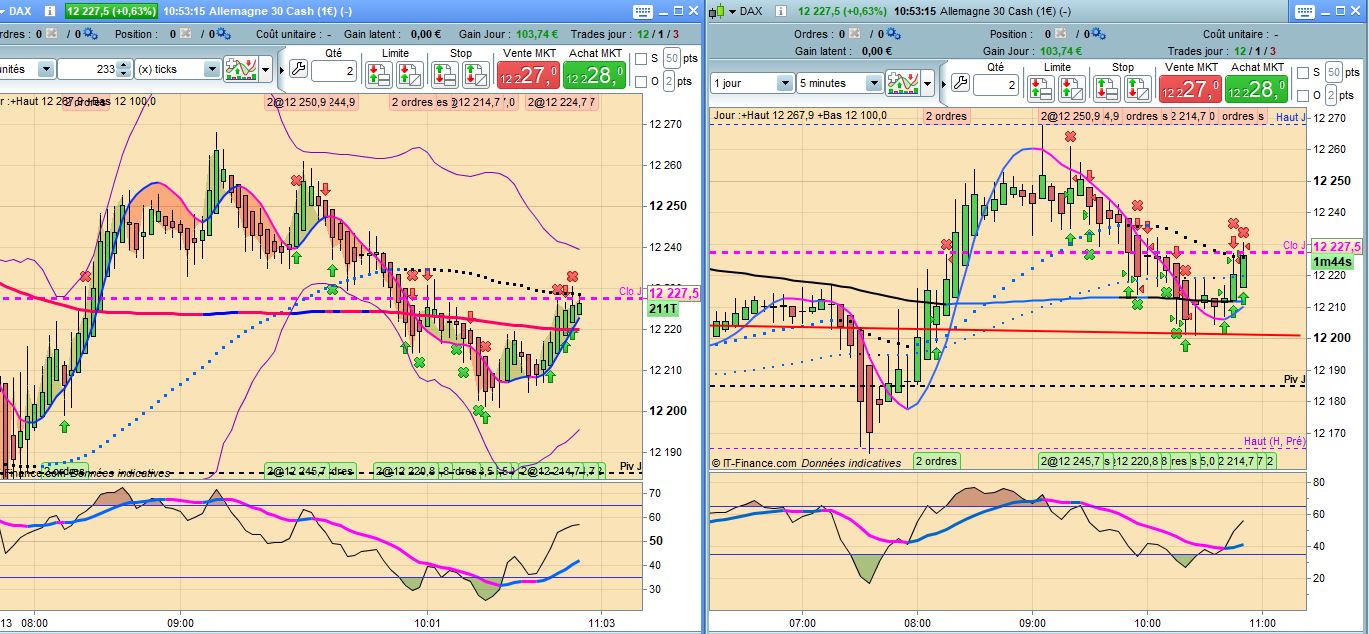Expand indicators dropdown arrow in left window
This screenshot has height=634, width=1369.
(266, 69)
